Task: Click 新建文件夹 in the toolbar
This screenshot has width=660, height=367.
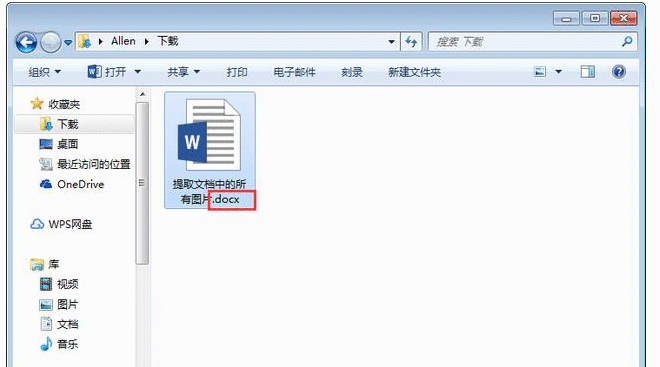Action: click(414, 72)
